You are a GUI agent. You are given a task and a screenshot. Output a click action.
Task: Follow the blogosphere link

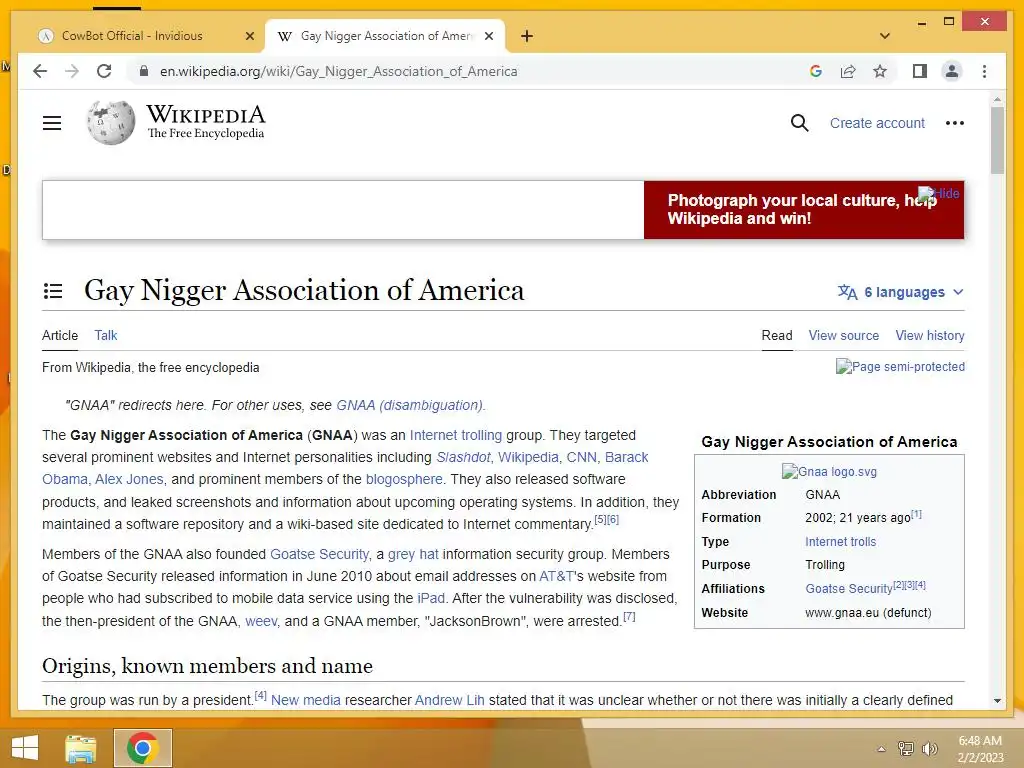pyautogui.click(x=404, y=479)
